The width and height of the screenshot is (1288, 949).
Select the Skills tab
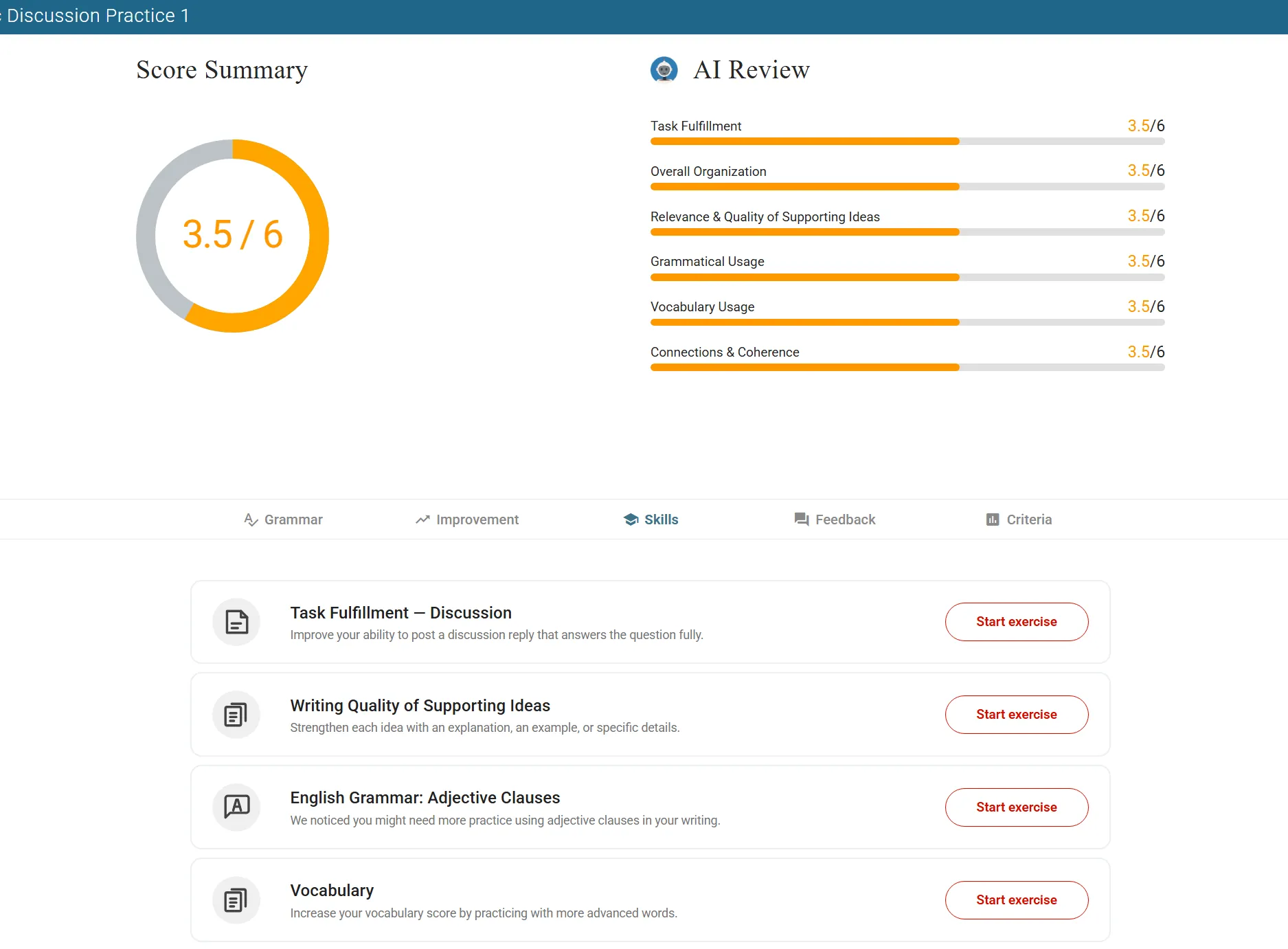pyautogui.click(x=651, y=520)
